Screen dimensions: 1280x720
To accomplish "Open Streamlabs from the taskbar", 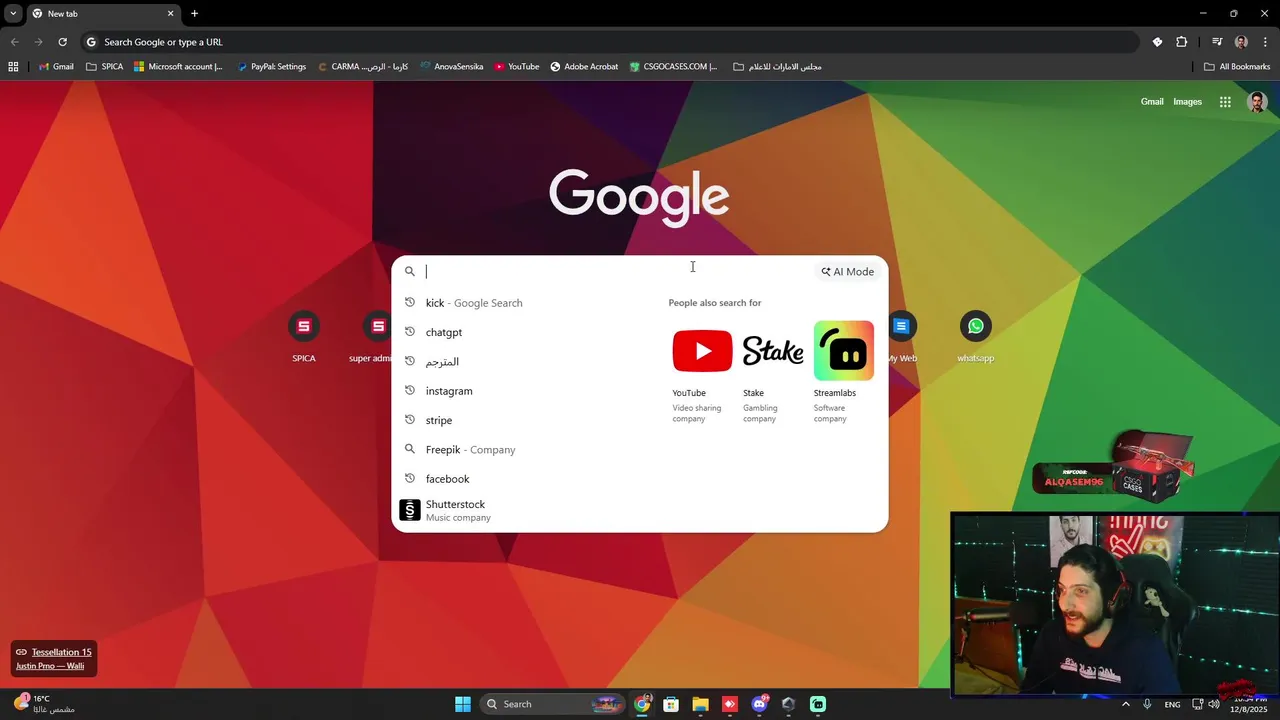I will point(818,704).
